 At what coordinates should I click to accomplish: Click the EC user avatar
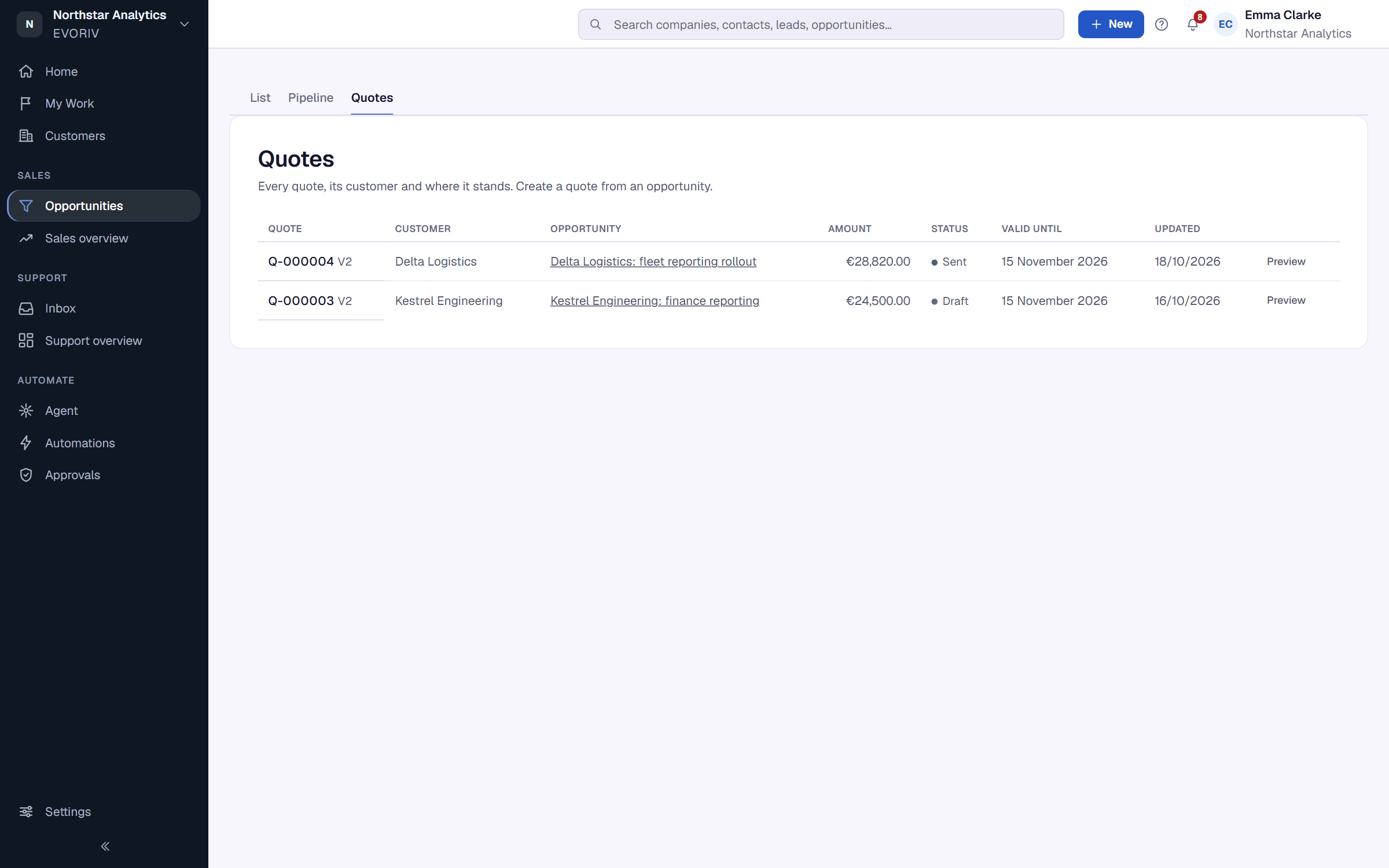coord(1225,24)
